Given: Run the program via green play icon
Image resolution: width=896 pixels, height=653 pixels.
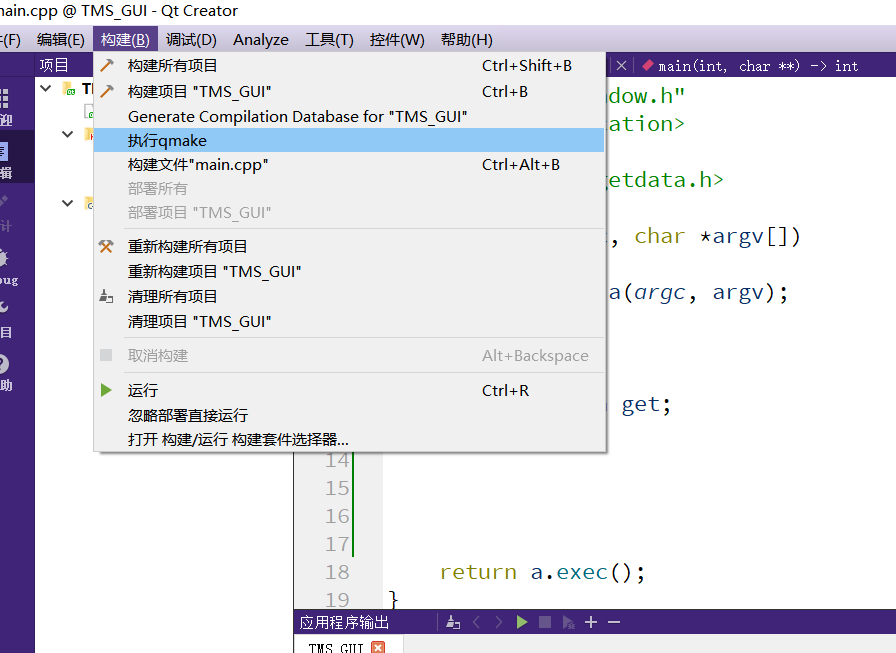Looking at the screenshot, I should click(522, 622).
